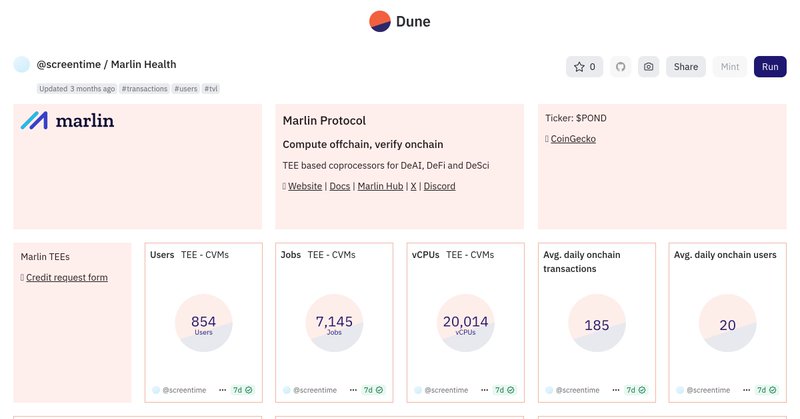800x419 pixels.
Task: Click the 7d refresh badge on vCPUs card
Action: (x=505, y=390)
